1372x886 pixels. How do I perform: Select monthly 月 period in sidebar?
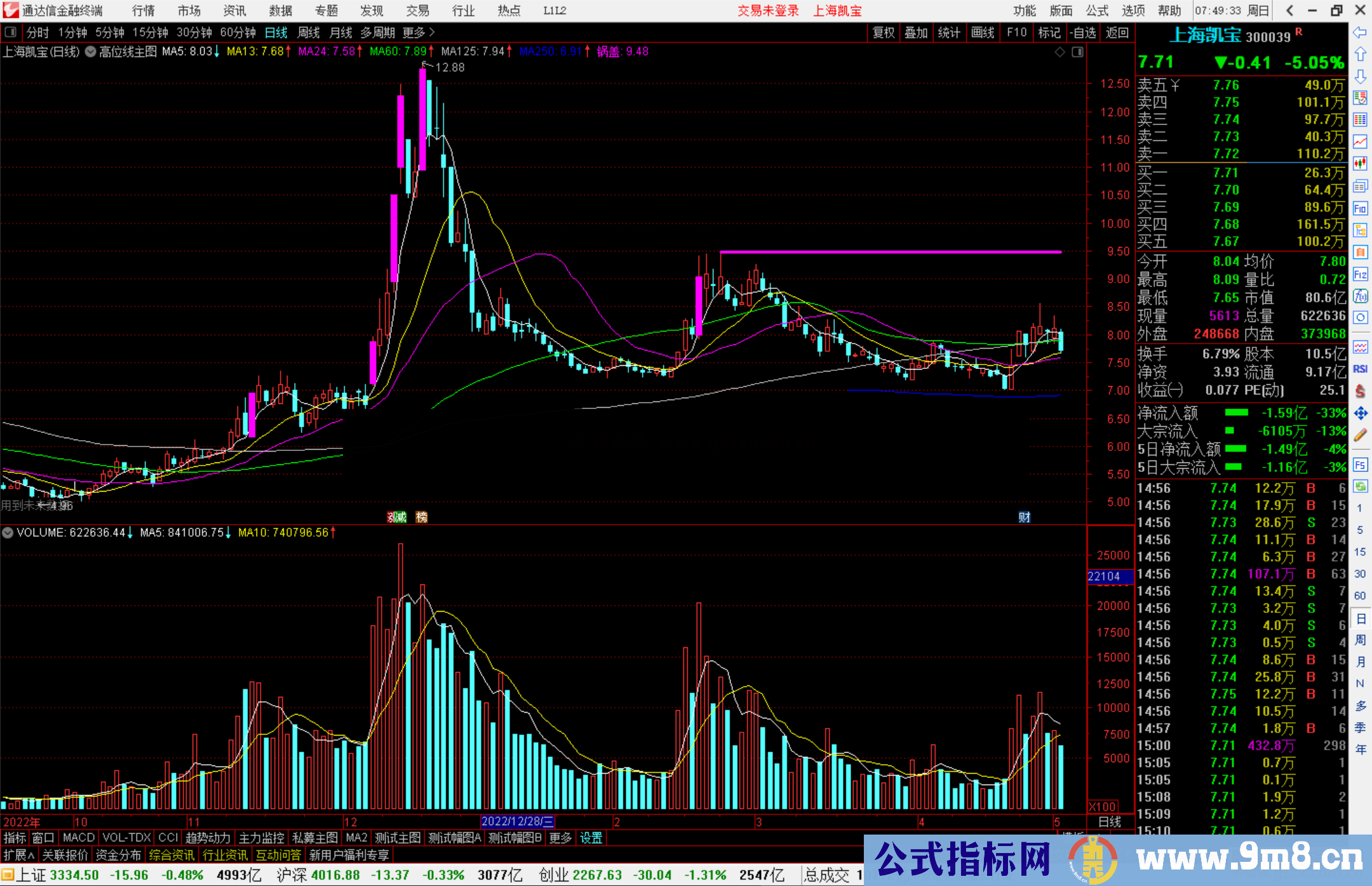tap(1360, 662)
